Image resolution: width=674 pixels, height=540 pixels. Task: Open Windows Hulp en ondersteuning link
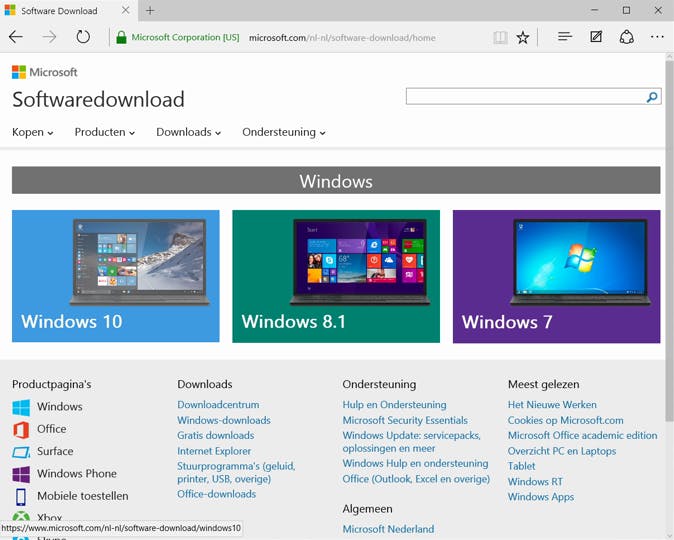point(415,463)
